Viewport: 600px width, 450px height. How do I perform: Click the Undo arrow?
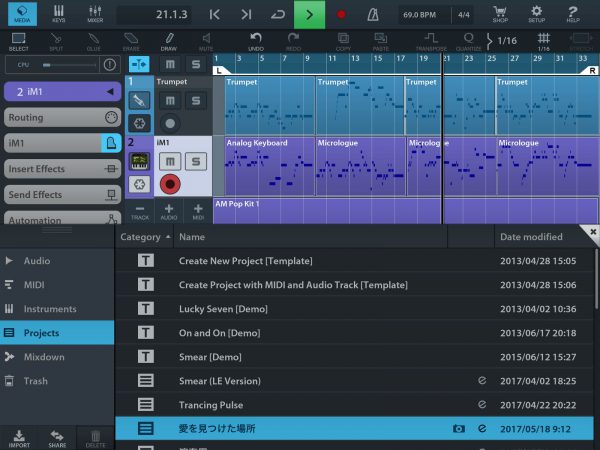click(x=256, y=42)
